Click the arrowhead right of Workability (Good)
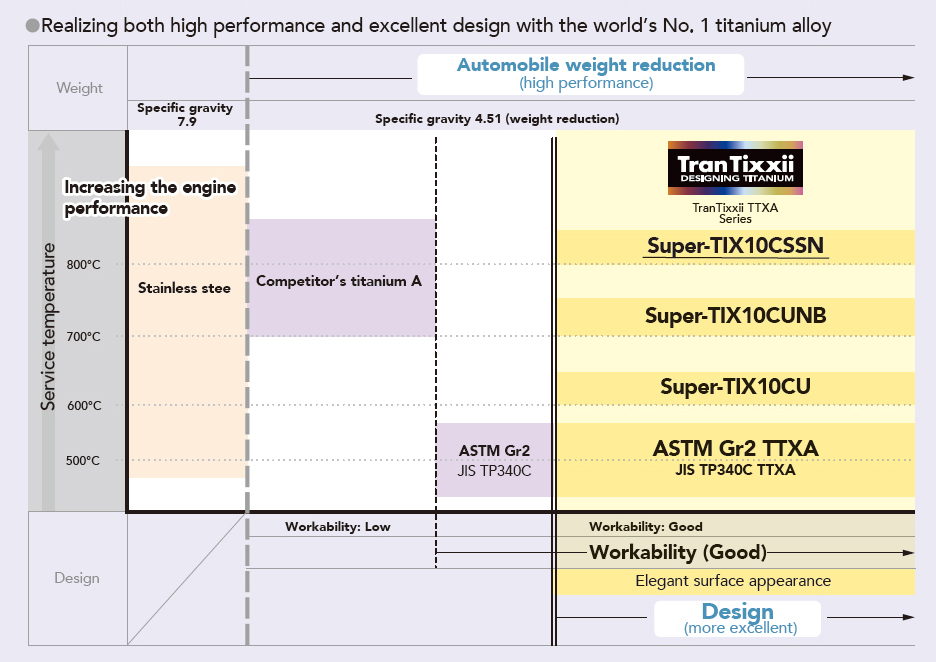Screen dimensions: 936x662 point(908,552)
